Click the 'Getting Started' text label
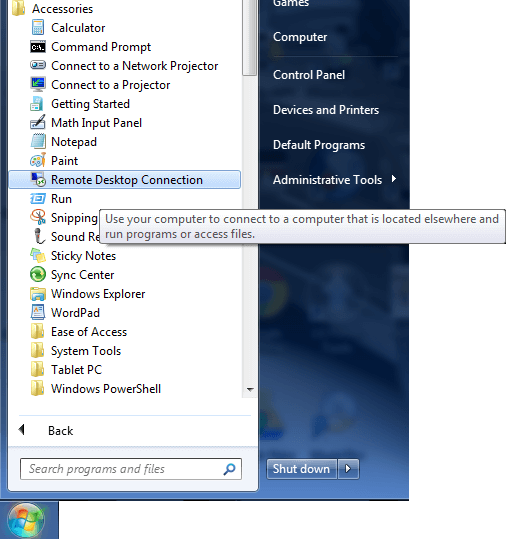Viewport: 522px width, 539px height. tap(90, 104)
